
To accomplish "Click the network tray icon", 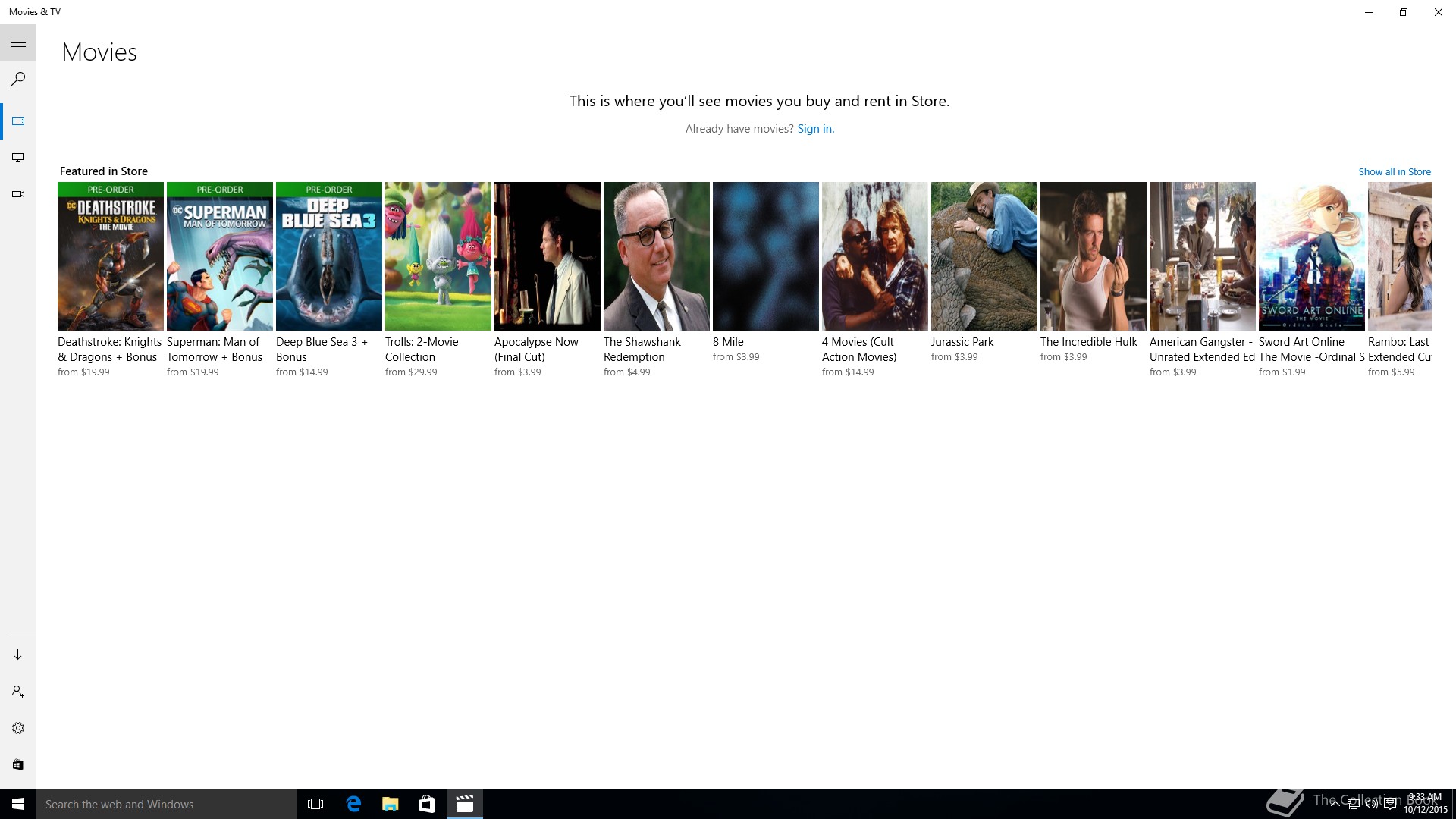I will pyautogui.click(x=1354, y=805).
